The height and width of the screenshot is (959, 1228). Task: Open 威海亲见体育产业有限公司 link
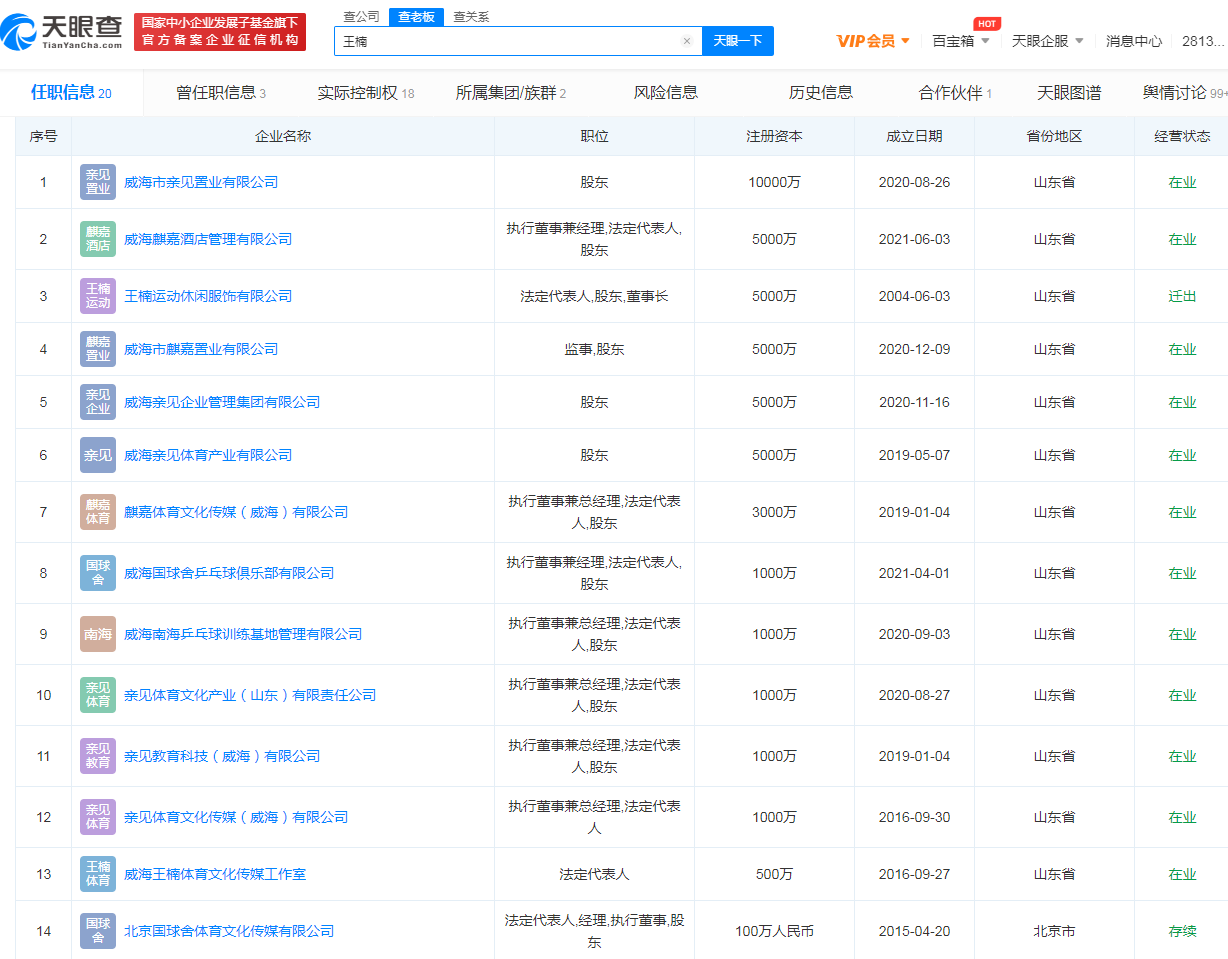[x=208, y=455]
